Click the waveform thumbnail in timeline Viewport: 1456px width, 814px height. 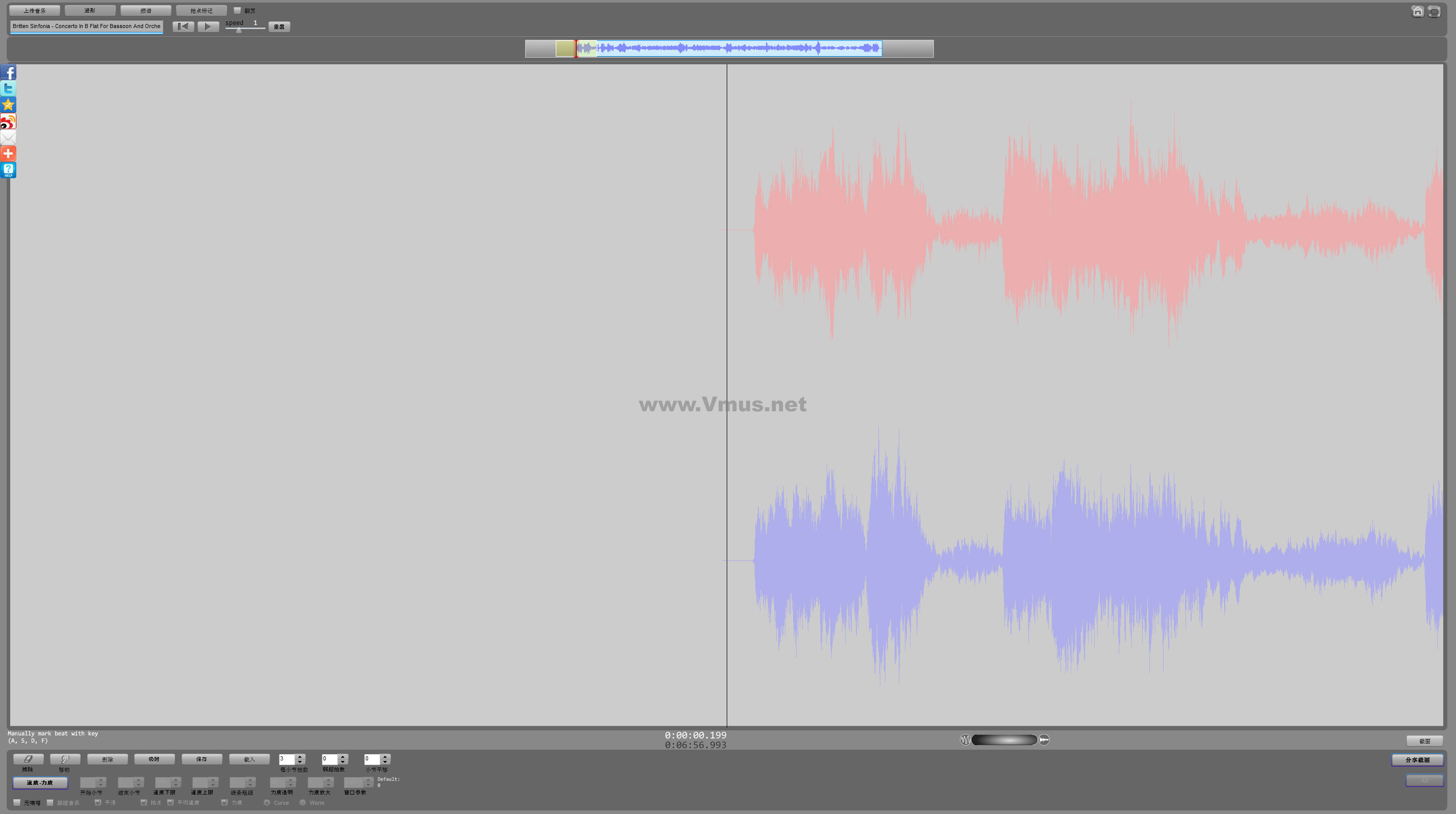(x=728, y=48)
